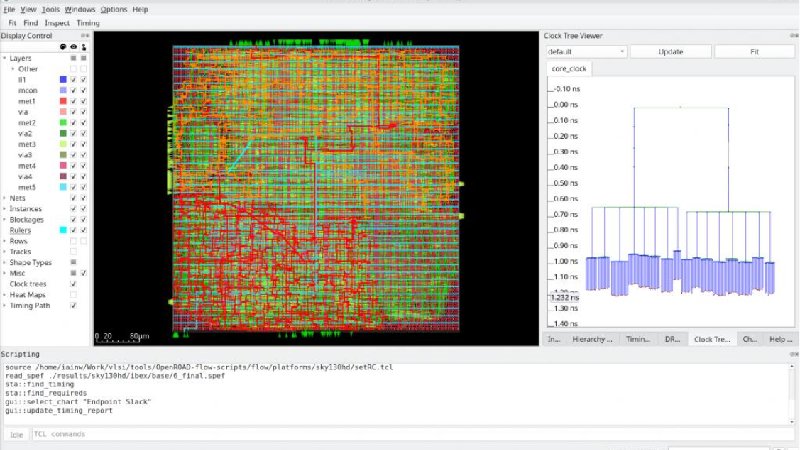Change the met5 layer light blue swatch

[x=63, y=187]
